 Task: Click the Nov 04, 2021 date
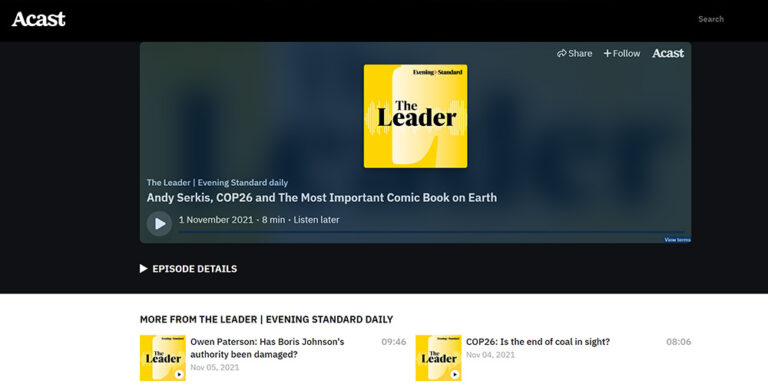pyautogui.click(x=490, y=355)
